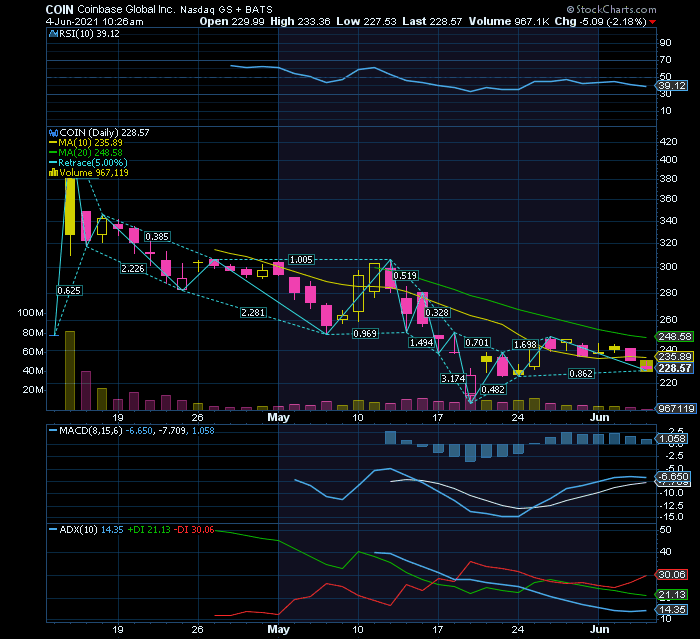The image size is (700, 639).
Task: Click the 14.35 ADX axis tag
Action: tap(672, 610)
